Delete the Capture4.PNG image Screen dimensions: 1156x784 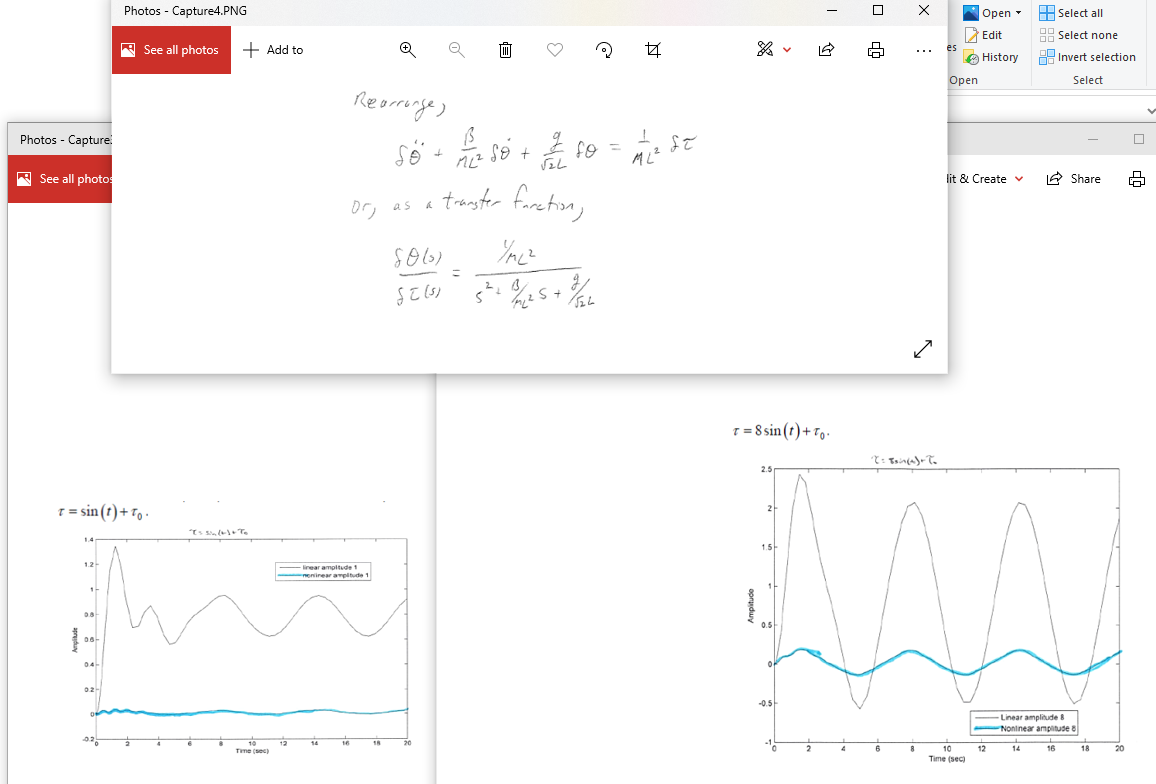[505, 49]
